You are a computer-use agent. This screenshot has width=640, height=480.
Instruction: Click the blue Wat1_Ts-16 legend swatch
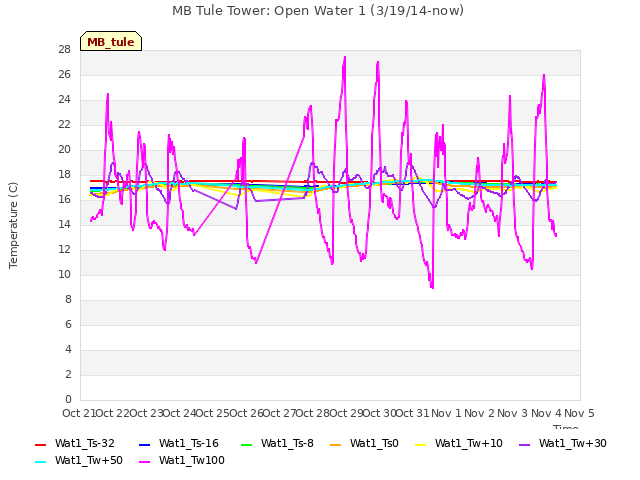(144, 444)
